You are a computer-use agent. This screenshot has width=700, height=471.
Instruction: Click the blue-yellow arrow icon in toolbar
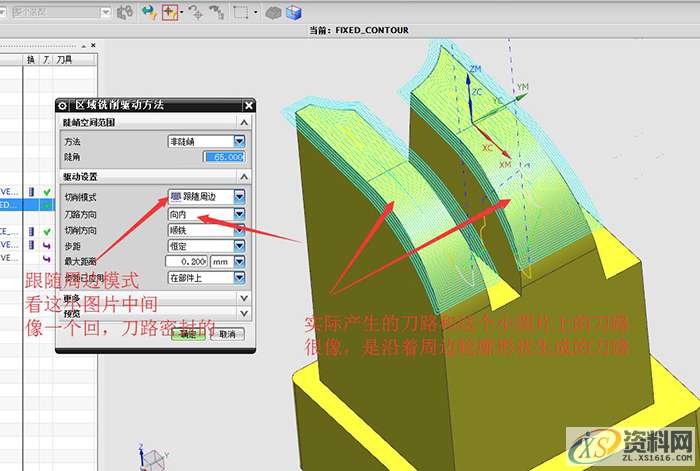tap(148, 13)
